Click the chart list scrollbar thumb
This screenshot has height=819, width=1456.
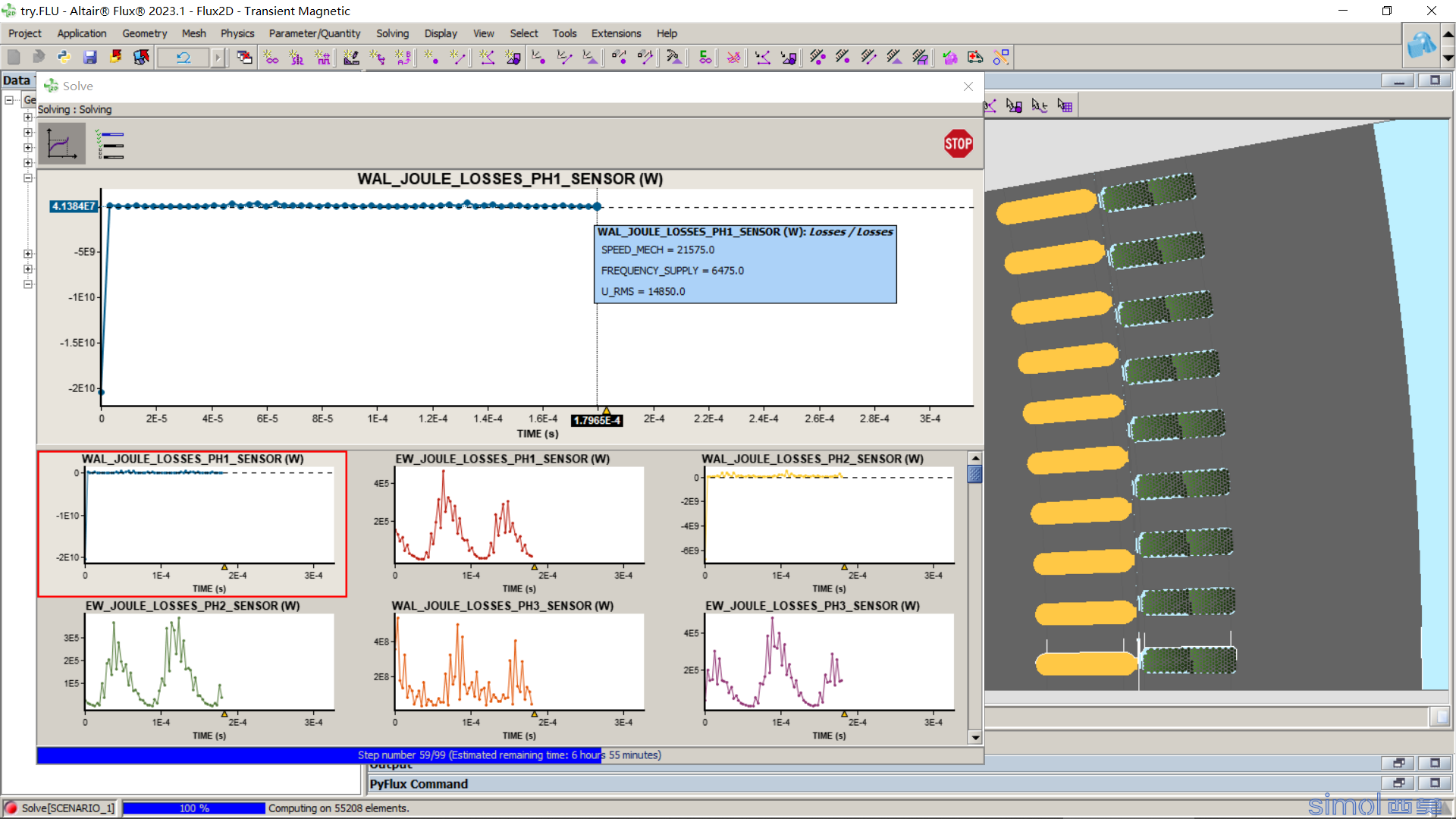point(975,475)
